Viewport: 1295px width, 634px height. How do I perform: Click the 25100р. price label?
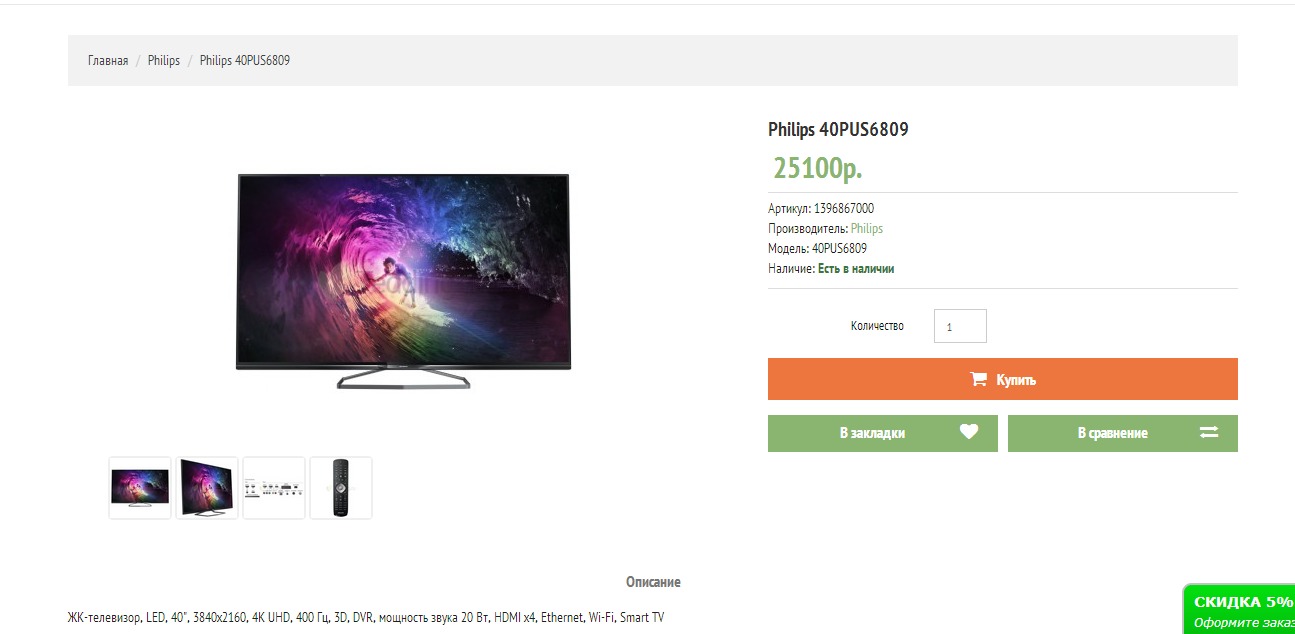817,168
